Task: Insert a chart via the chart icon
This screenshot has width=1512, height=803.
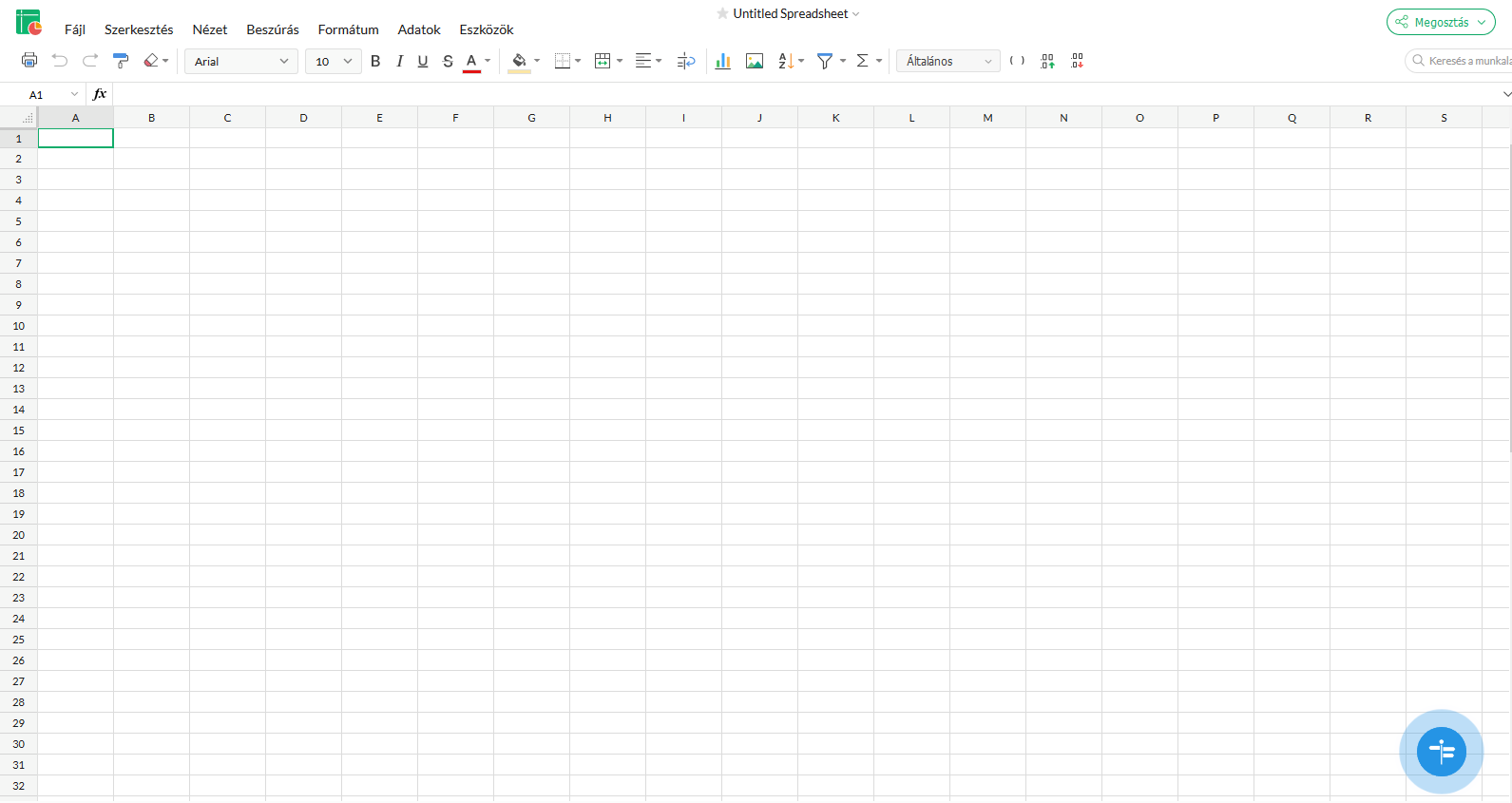Action: coord(722,61)
